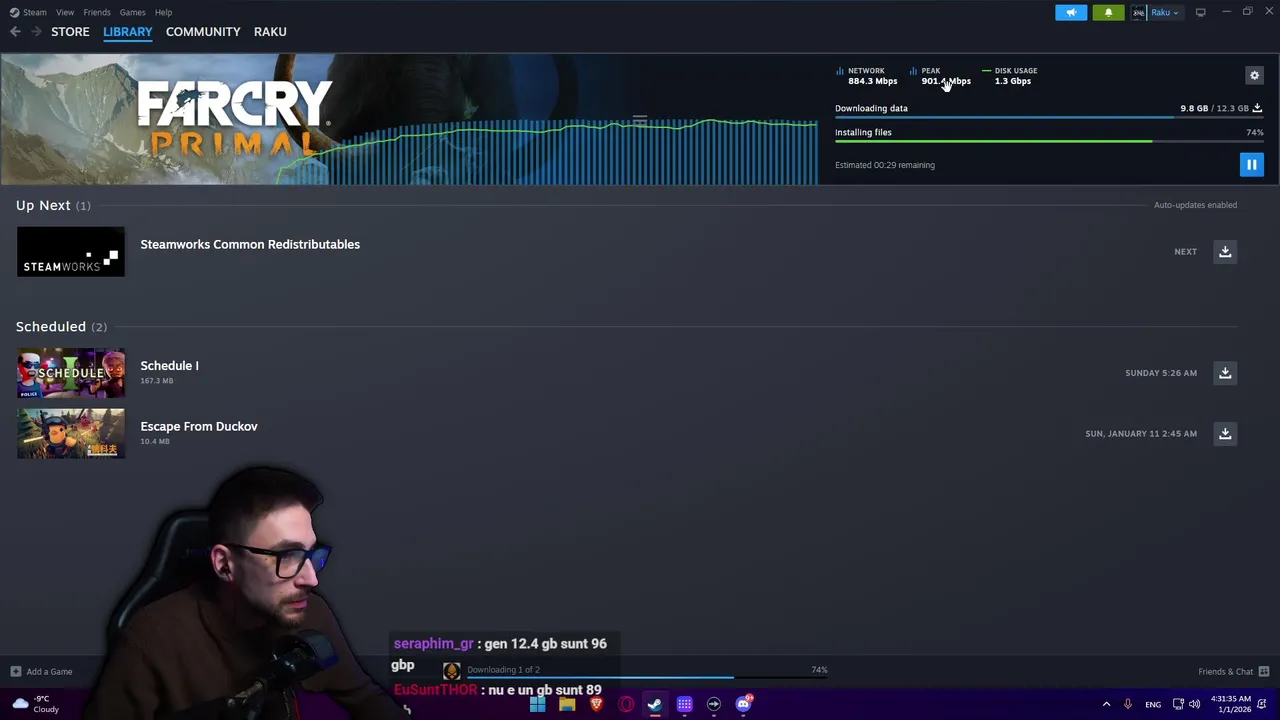Click the NETWORK speed stat
The width and height of the screenshot is (1280, 720).
click(867, 76)
